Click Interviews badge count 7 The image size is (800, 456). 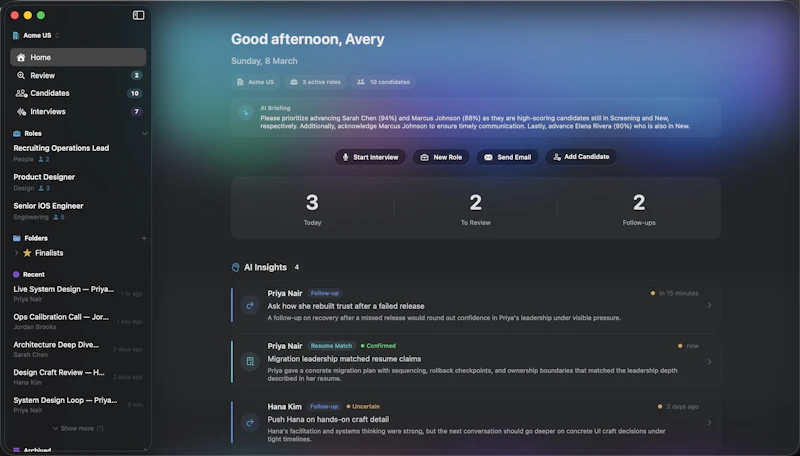click(136, 111)
